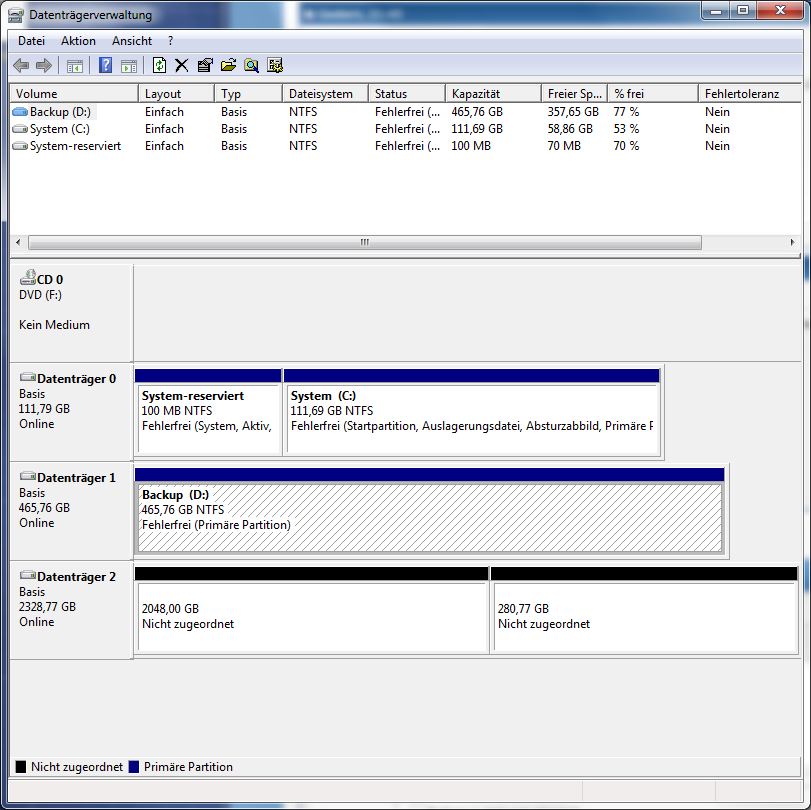Click the 58,86 GB free space cell
This screenshot has width=811, height=810.
(x=570, y=129)
